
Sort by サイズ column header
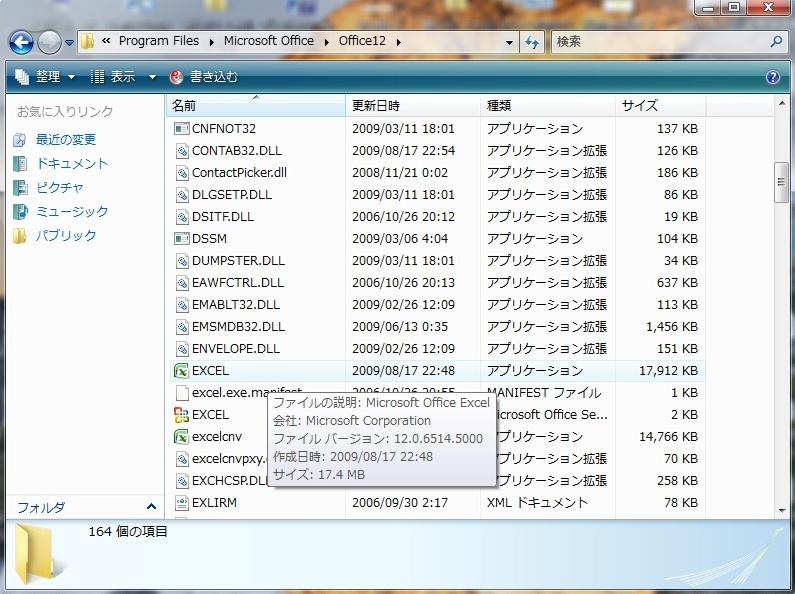[x=660, y=105]
